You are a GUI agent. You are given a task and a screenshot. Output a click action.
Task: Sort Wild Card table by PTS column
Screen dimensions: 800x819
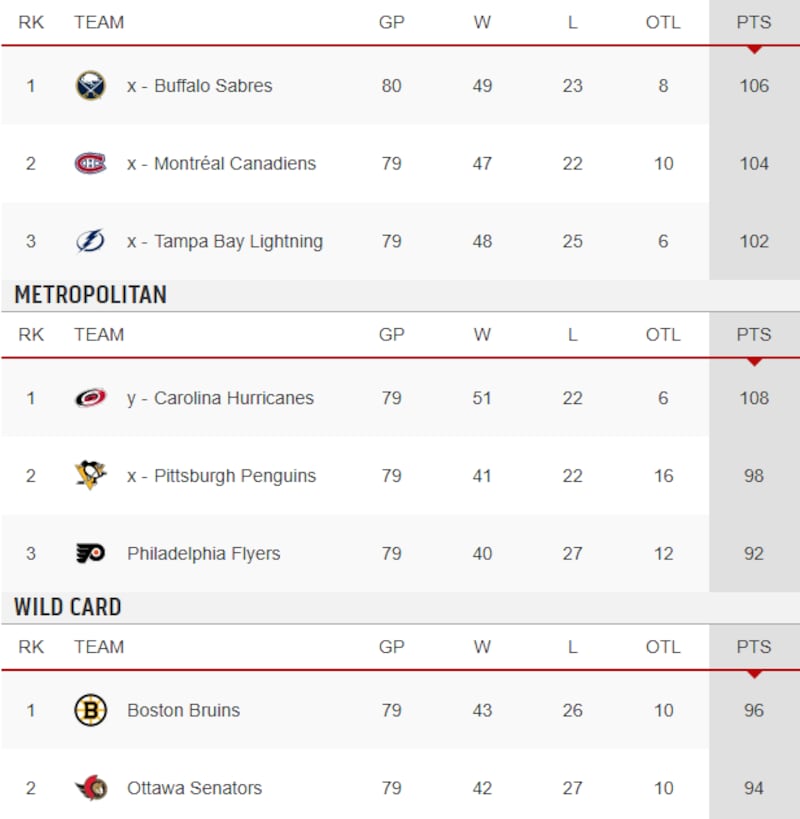[754, 647]
